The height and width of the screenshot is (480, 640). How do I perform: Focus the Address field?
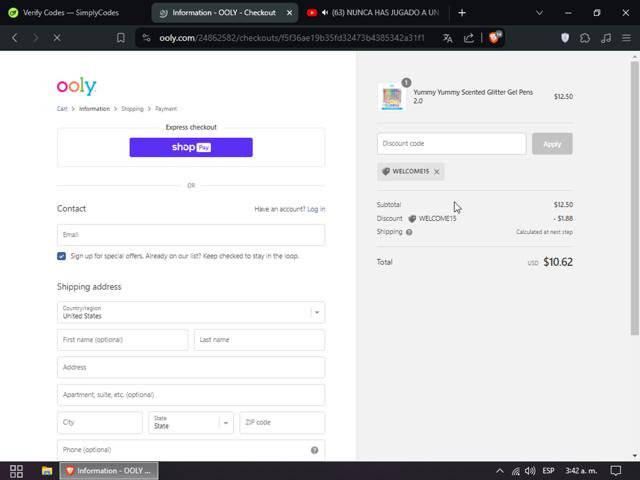tap(191, 367)
